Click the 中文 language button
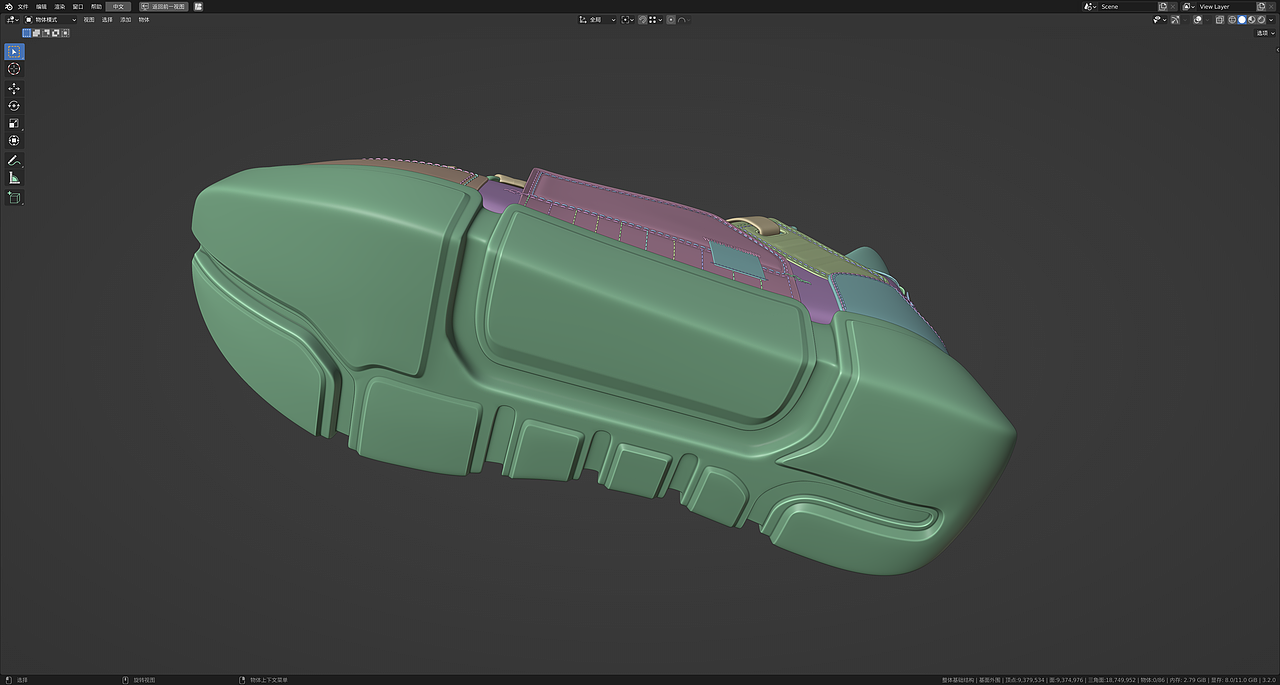1280x685 pixels. pos(118,6)
